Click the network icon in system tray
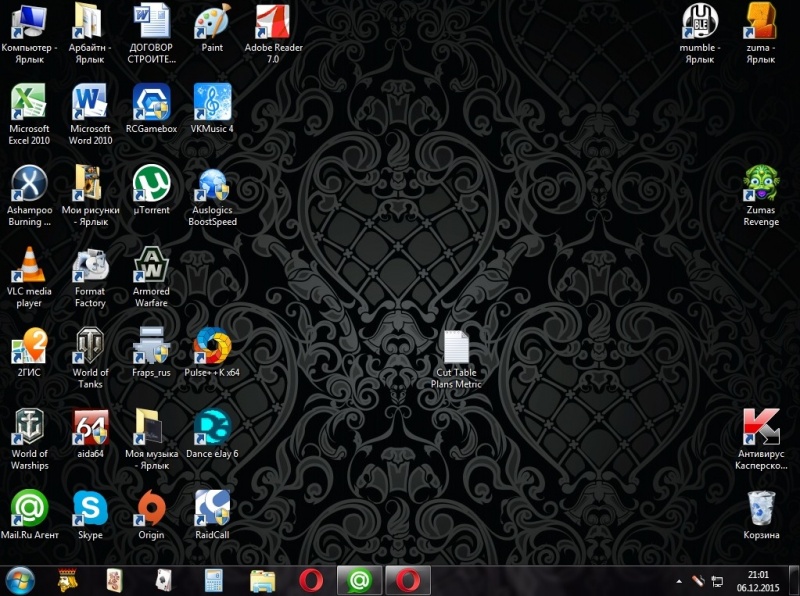The width and height of the screenshot is (800, 596). coord(716,580)
